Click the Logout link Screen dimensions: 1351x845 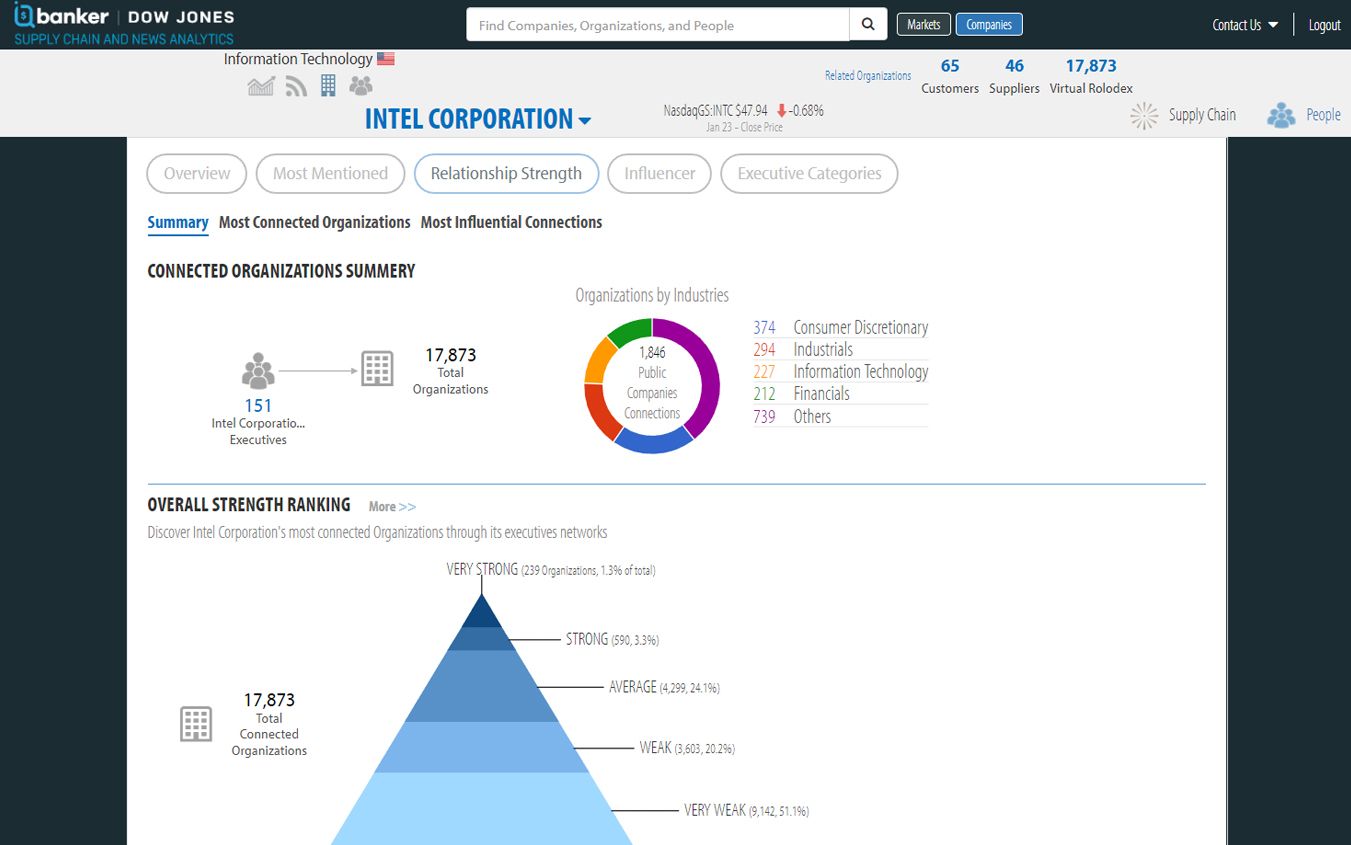(1324, 25)
